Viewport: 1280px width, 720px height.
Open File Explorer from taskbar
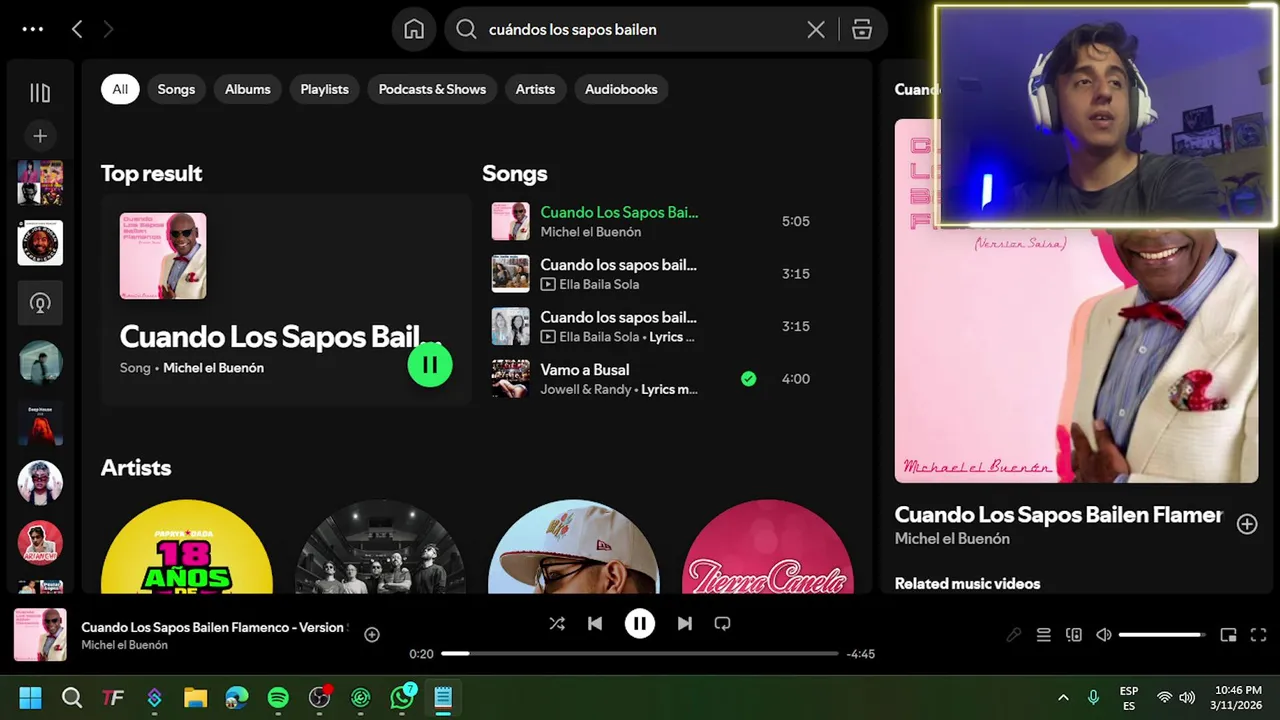click(195, 697)
